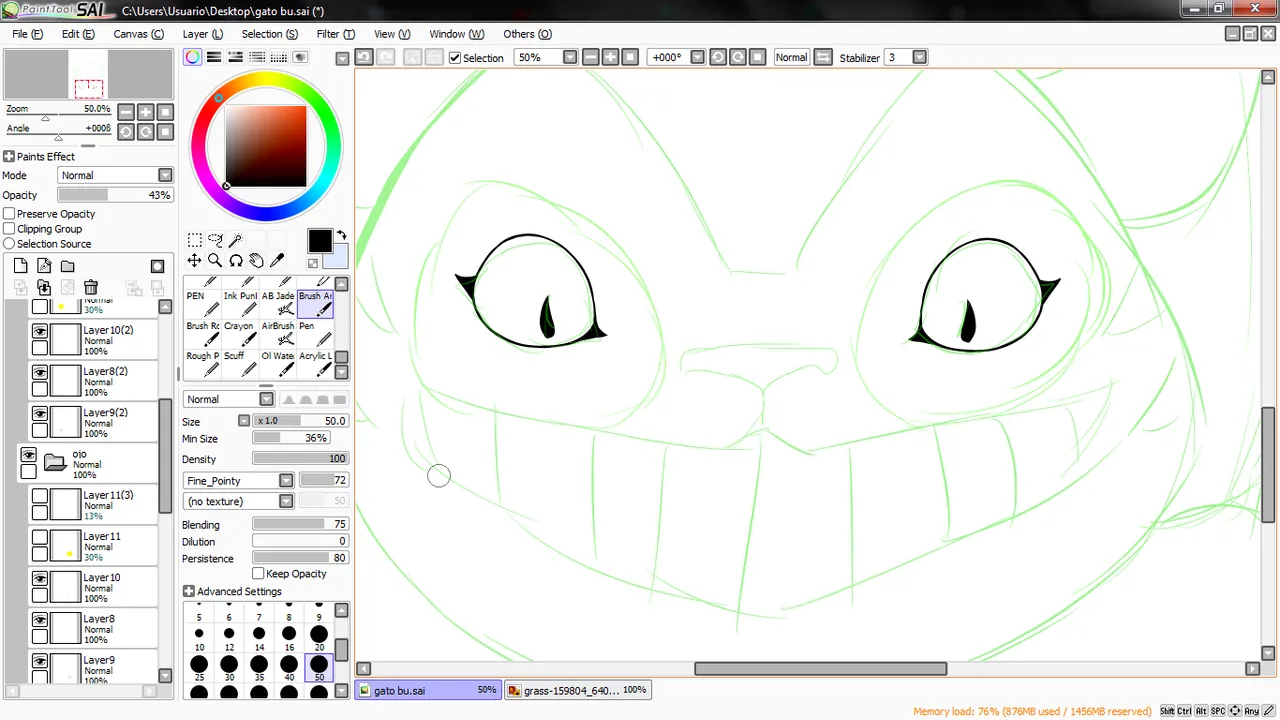Image resolution: width=1280 pixels, height=720 pixels.
Task: Select the rectangular Selection tool
Action: tap(195, 240)
